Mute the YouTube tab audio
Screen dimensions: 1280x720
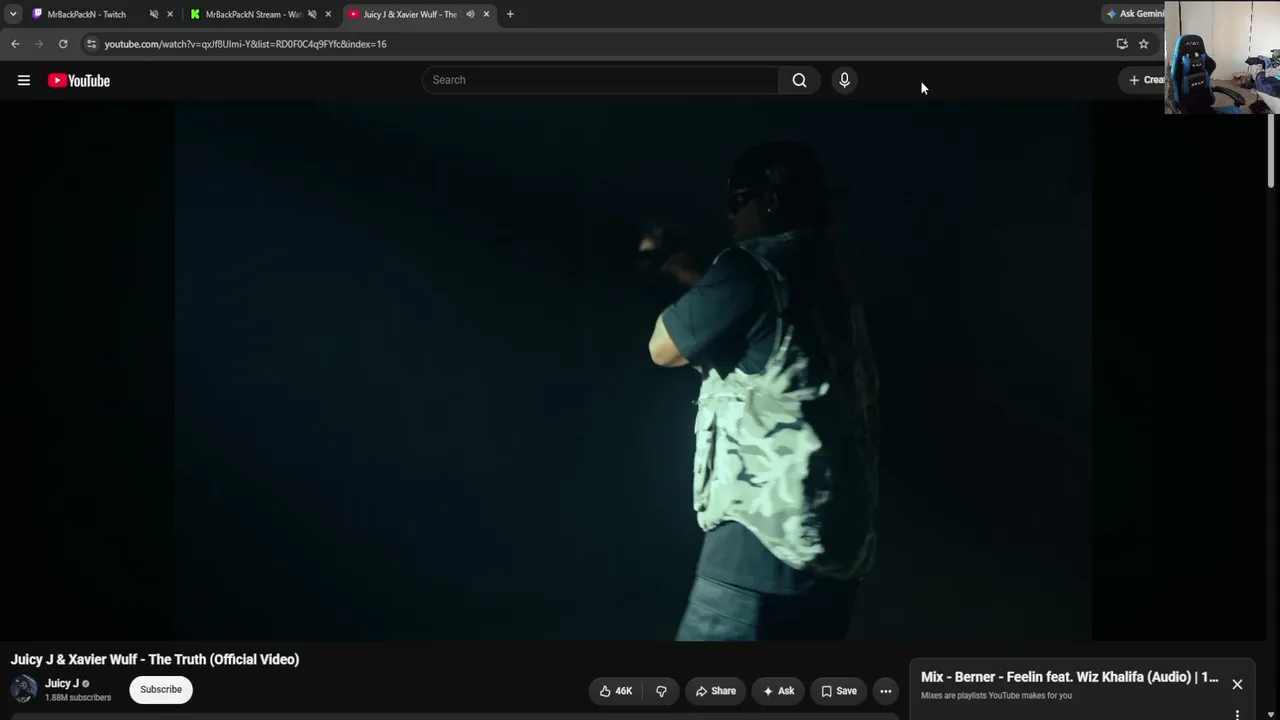470,14
